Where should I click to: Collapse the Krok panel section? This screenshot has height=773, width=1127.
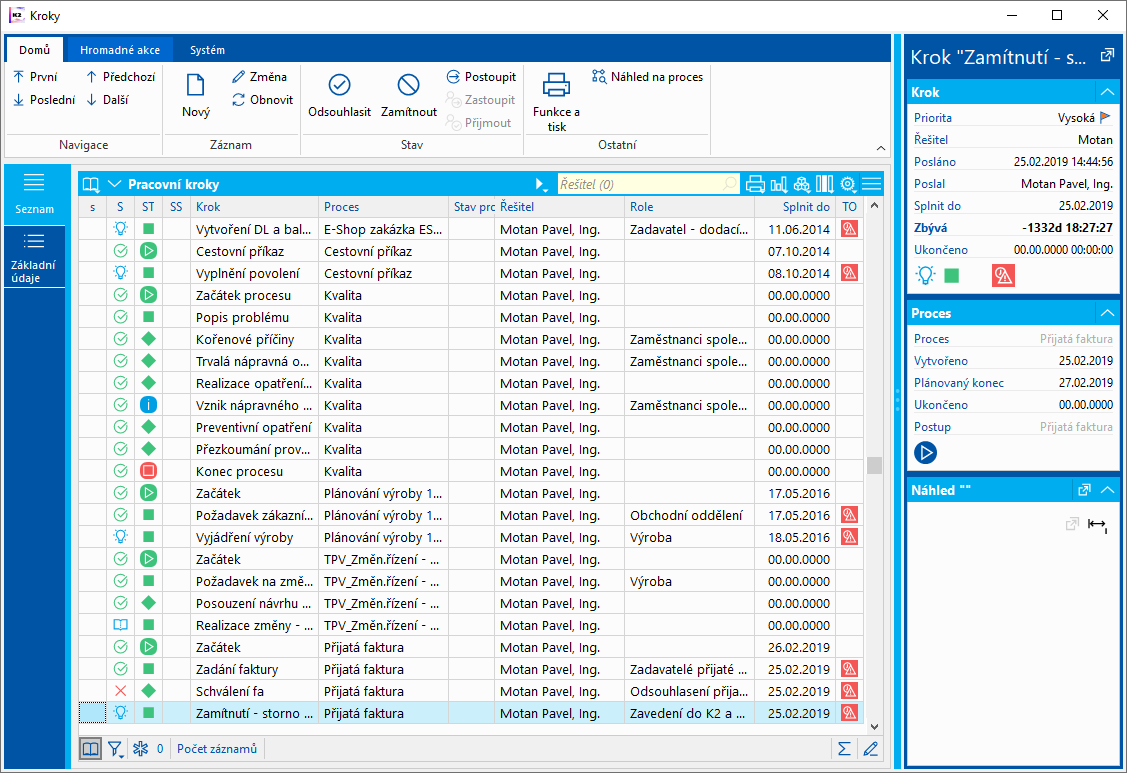click(x=1106, y=92)
